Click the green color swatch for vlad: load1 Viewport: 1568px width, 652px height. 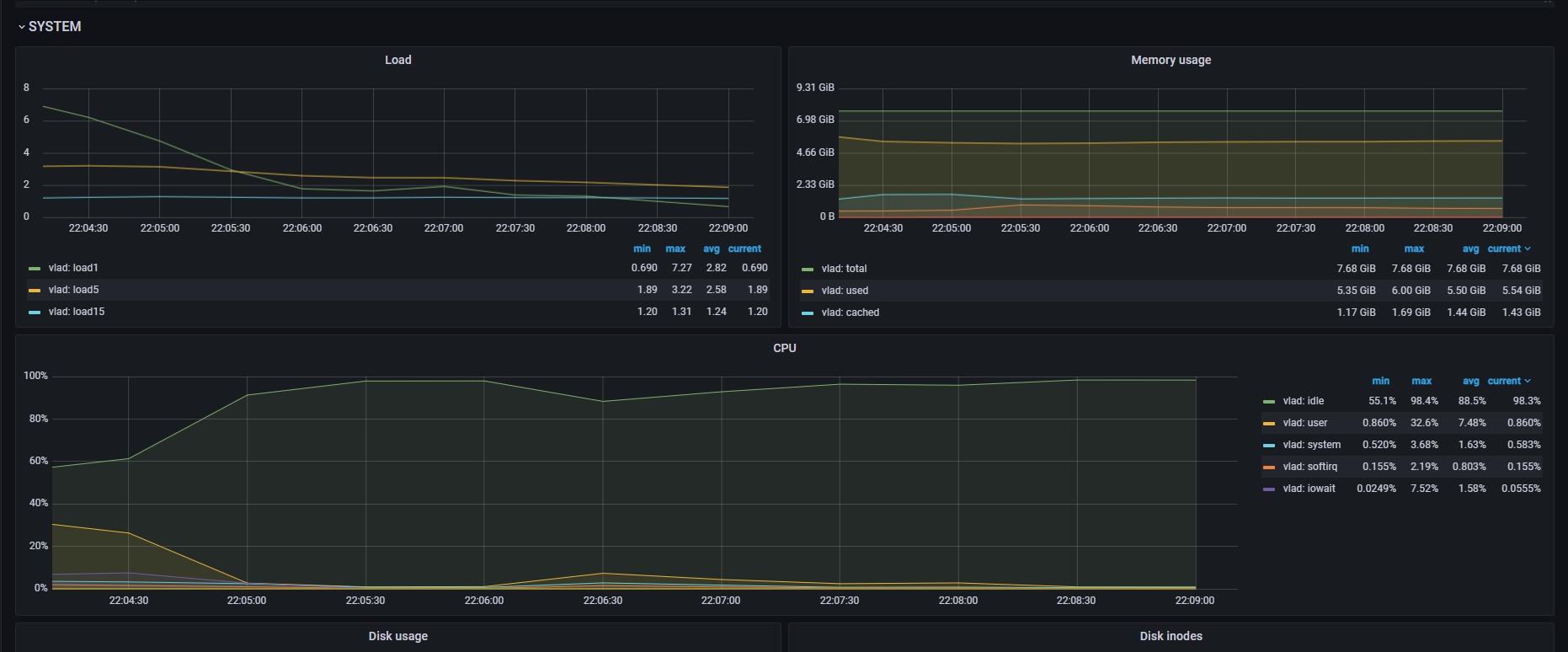35,269
